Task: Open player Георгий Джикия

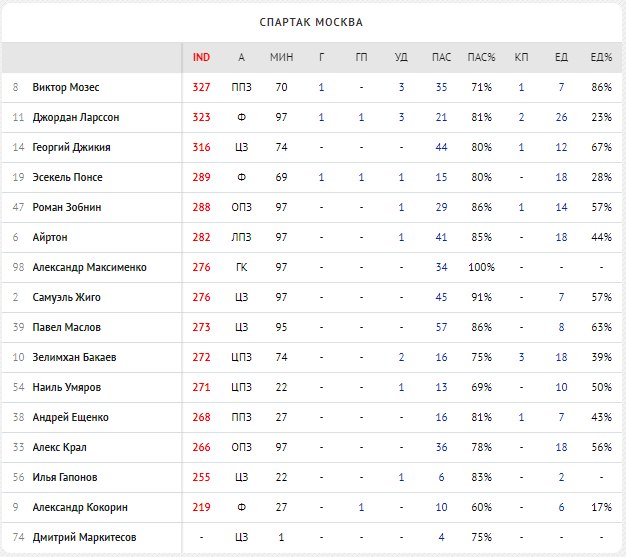Action: (71, 147)
